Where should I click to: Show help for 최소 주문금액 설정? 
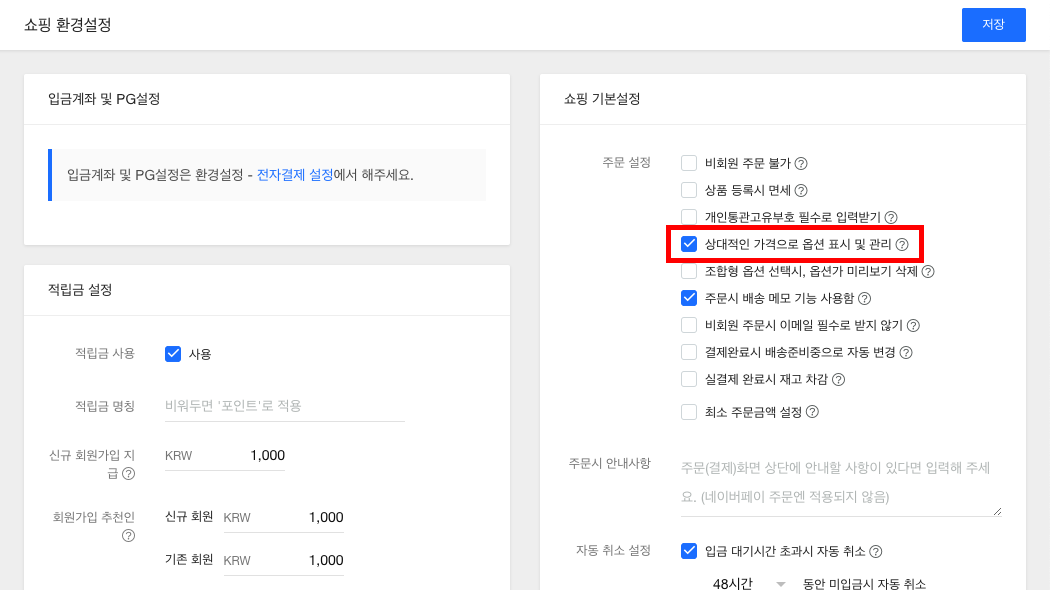(x=812, y=412)
